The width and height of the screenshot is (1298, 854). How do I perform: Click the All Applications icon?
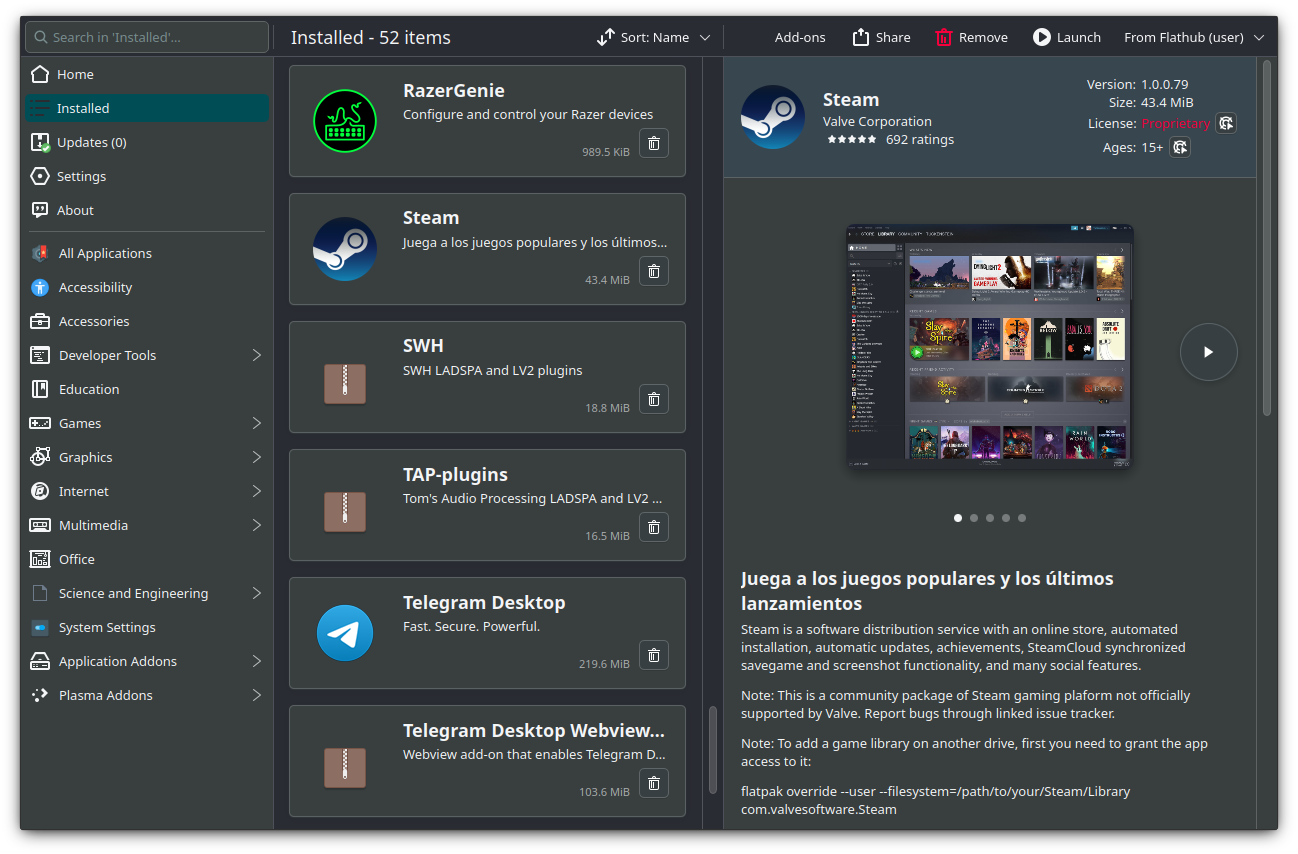(40, 253)
